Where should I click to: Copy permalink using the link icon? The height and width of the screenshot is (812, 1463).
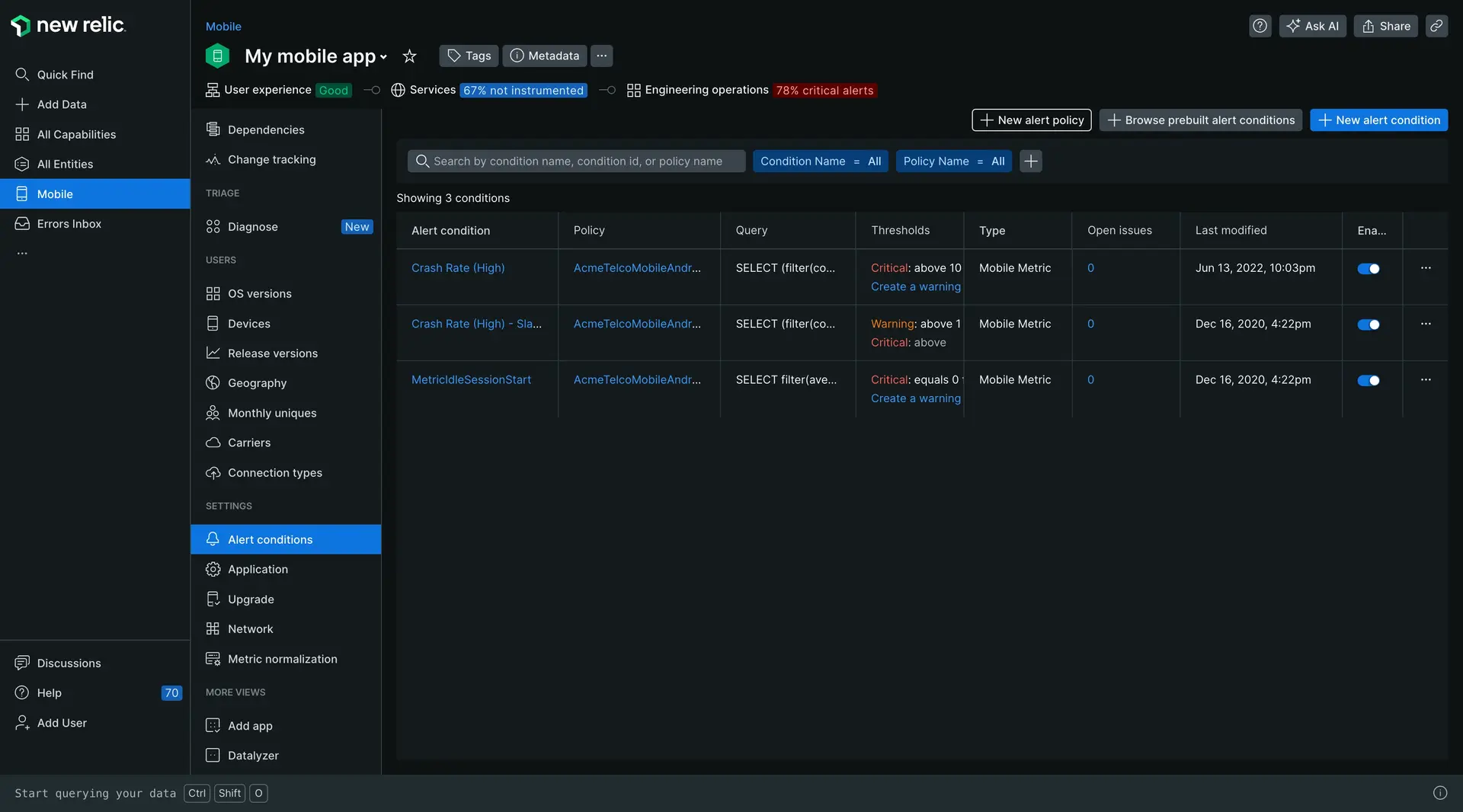coord(1436,26)
